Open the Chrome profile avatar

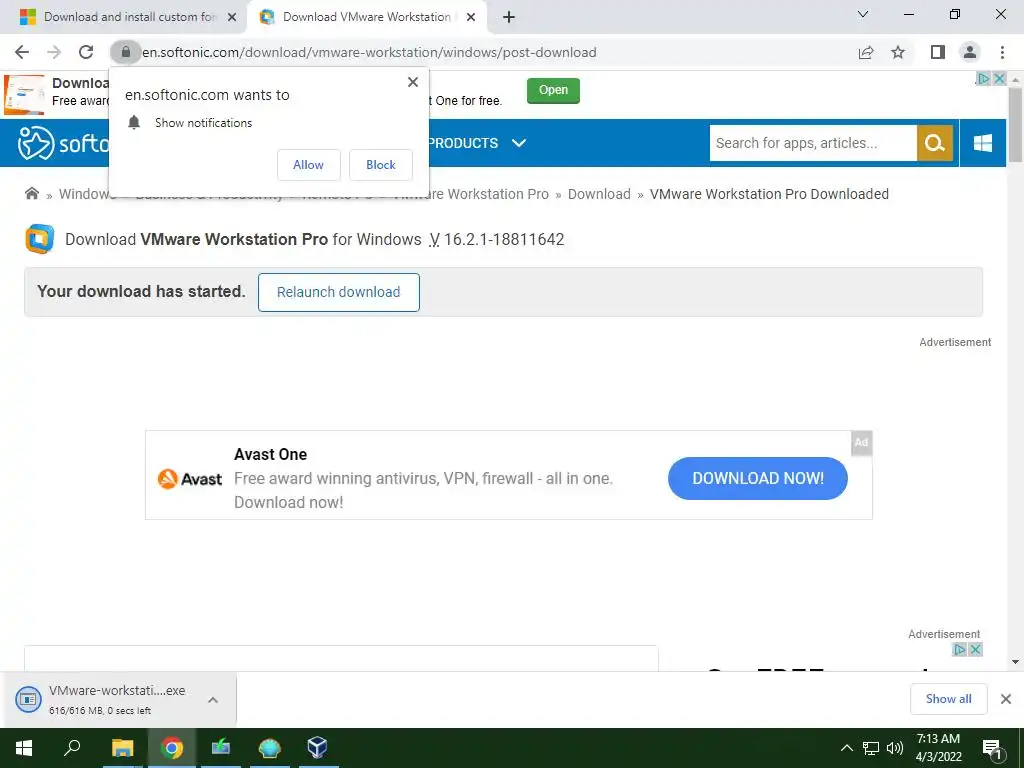tap(970, 52)
